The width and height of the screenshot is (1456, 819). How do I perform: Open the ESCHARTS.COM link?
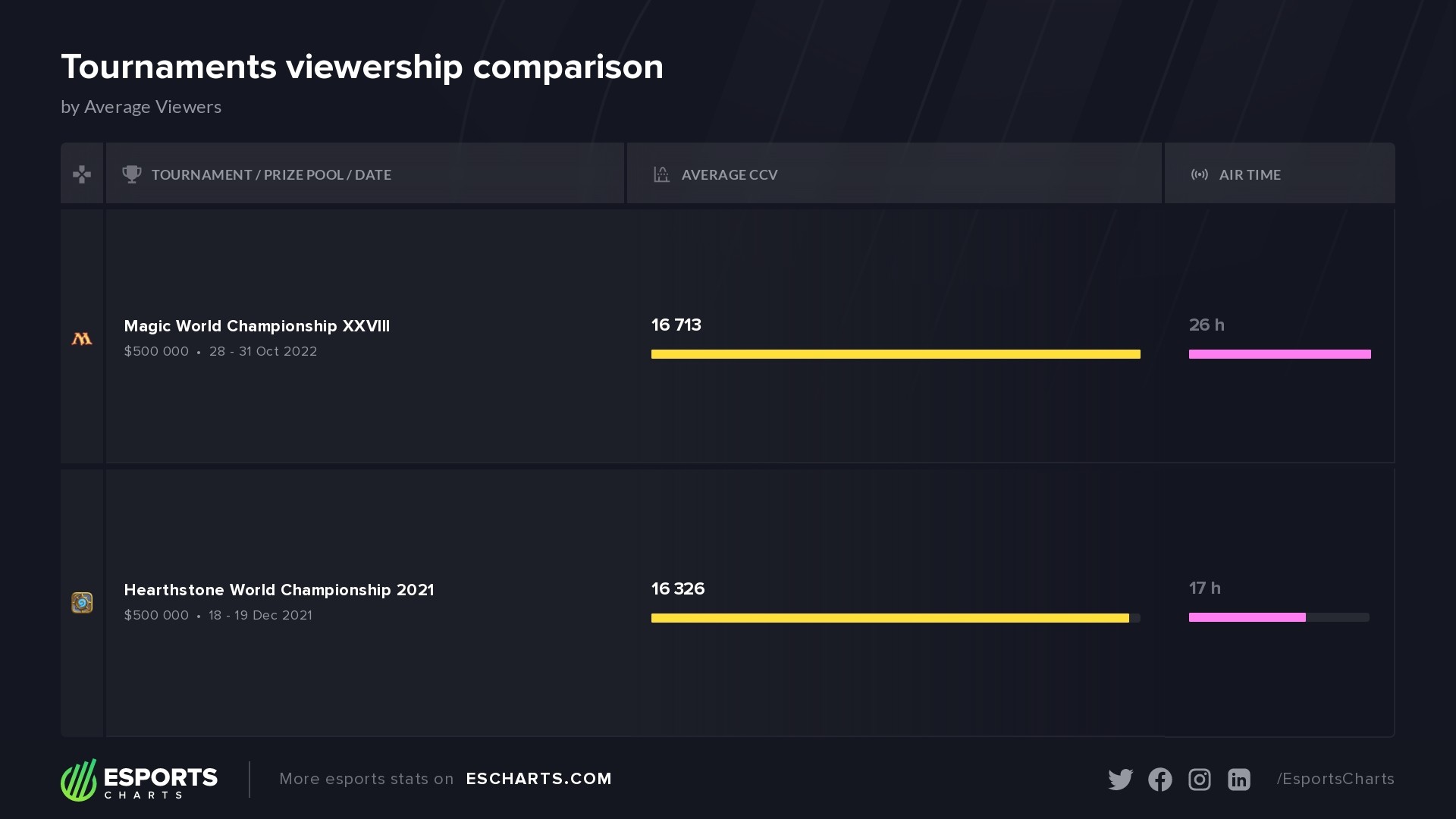(538, 779)
